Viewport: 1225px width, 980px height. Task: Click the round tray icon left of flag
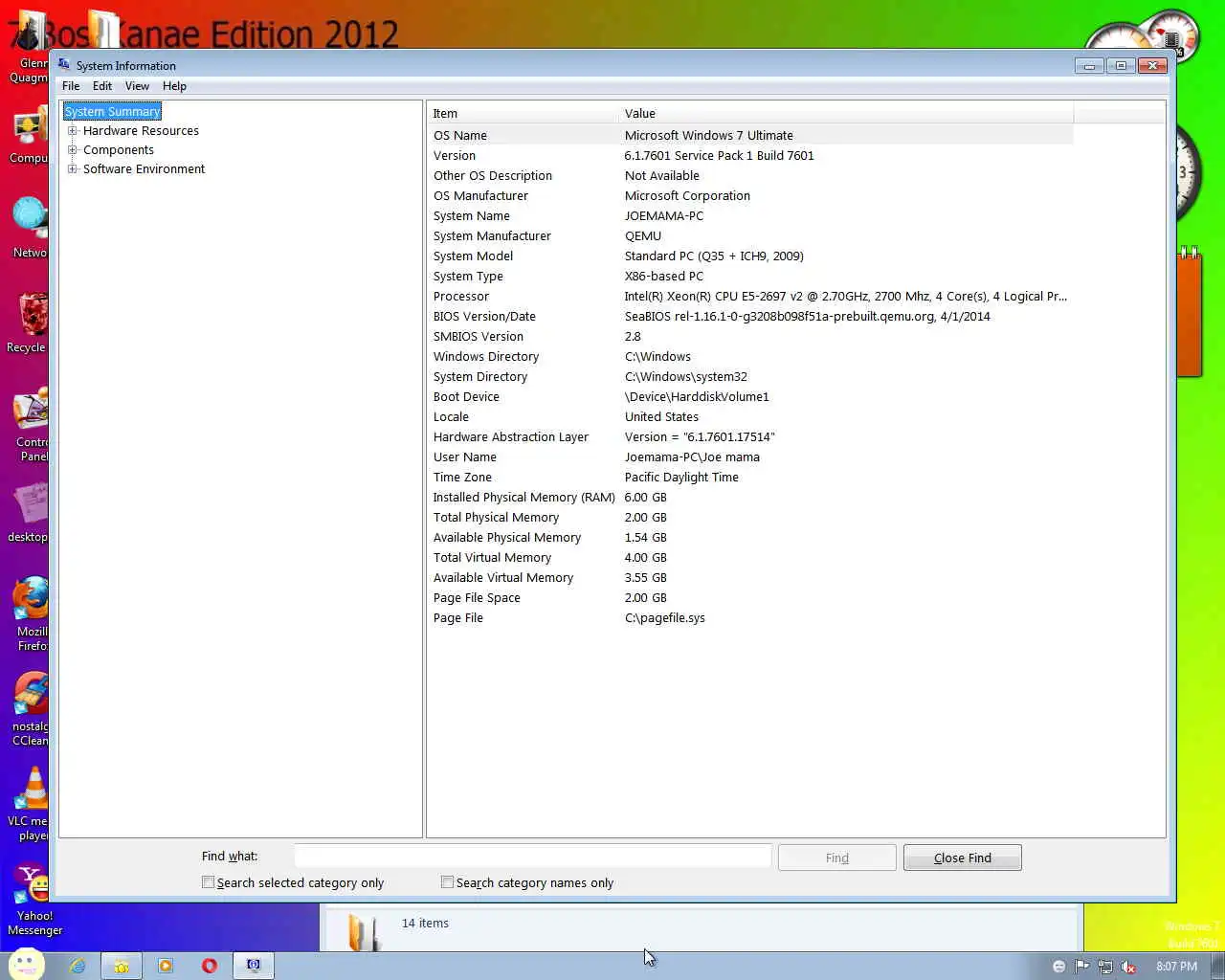pyautogui.click(x=1058, y=967)
